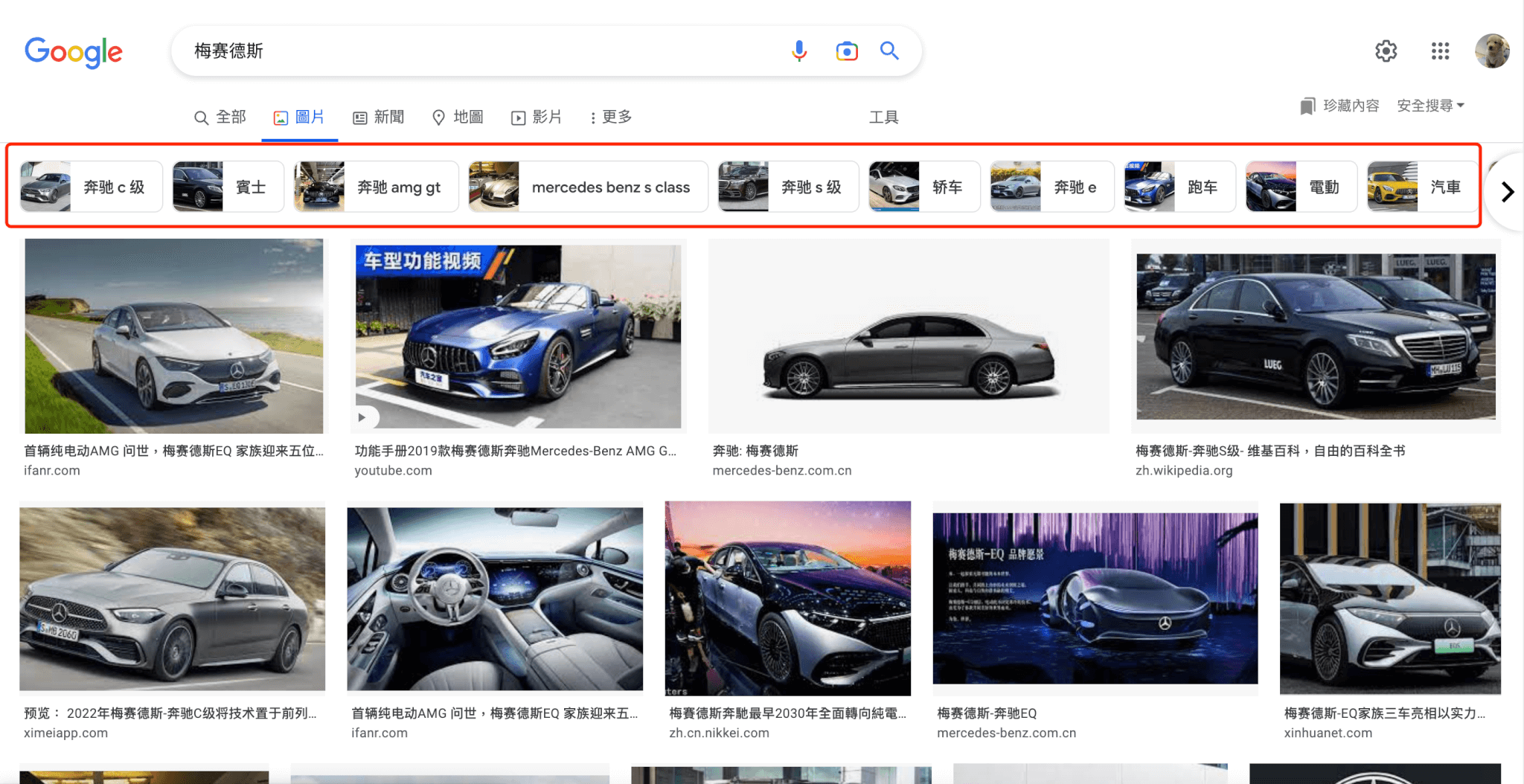The image size is (1524, 784).
Task: Switch to the 新聞 tab
Action: coord(379,117)
